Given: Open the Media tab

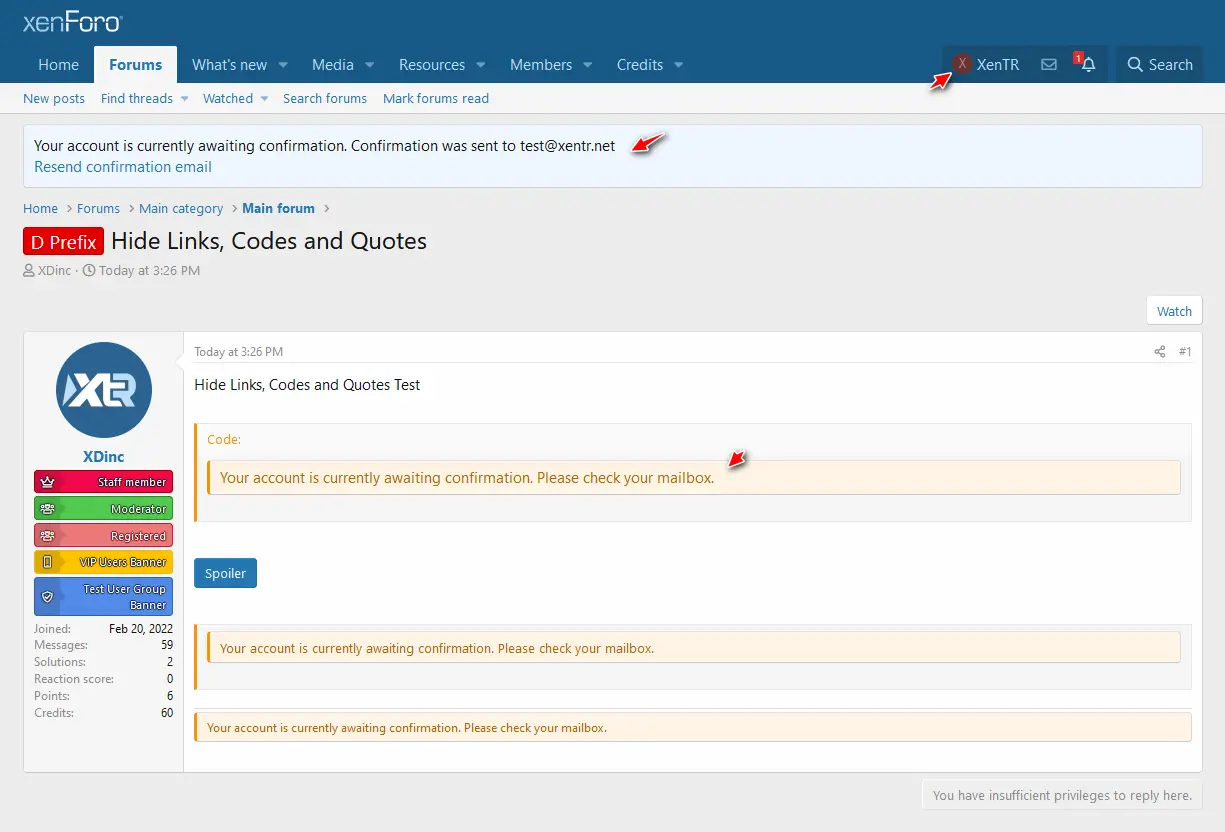Looking at the screenshot, I should tap(332, 64).
